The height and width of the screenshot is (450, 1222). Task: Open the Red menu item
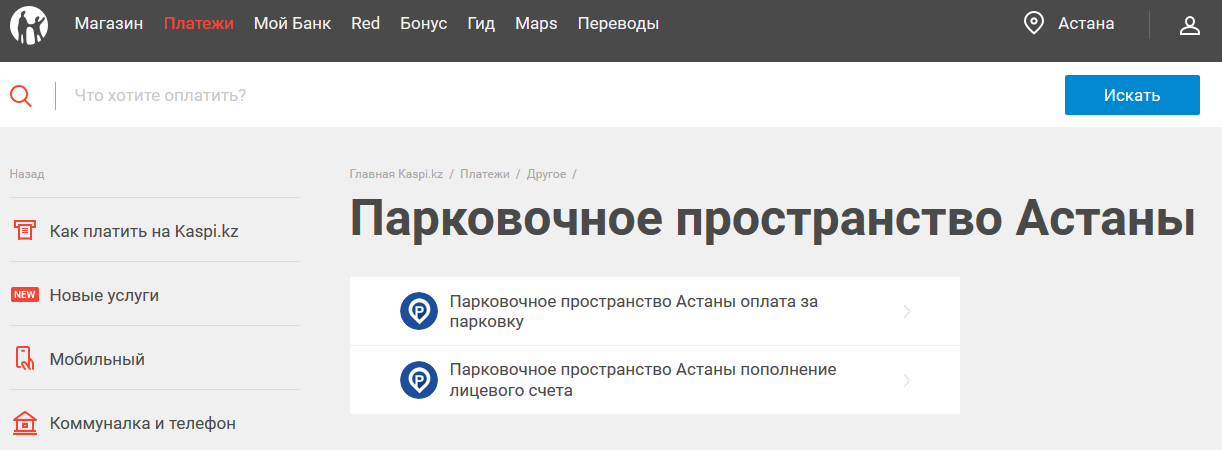(x=365, y=23)
